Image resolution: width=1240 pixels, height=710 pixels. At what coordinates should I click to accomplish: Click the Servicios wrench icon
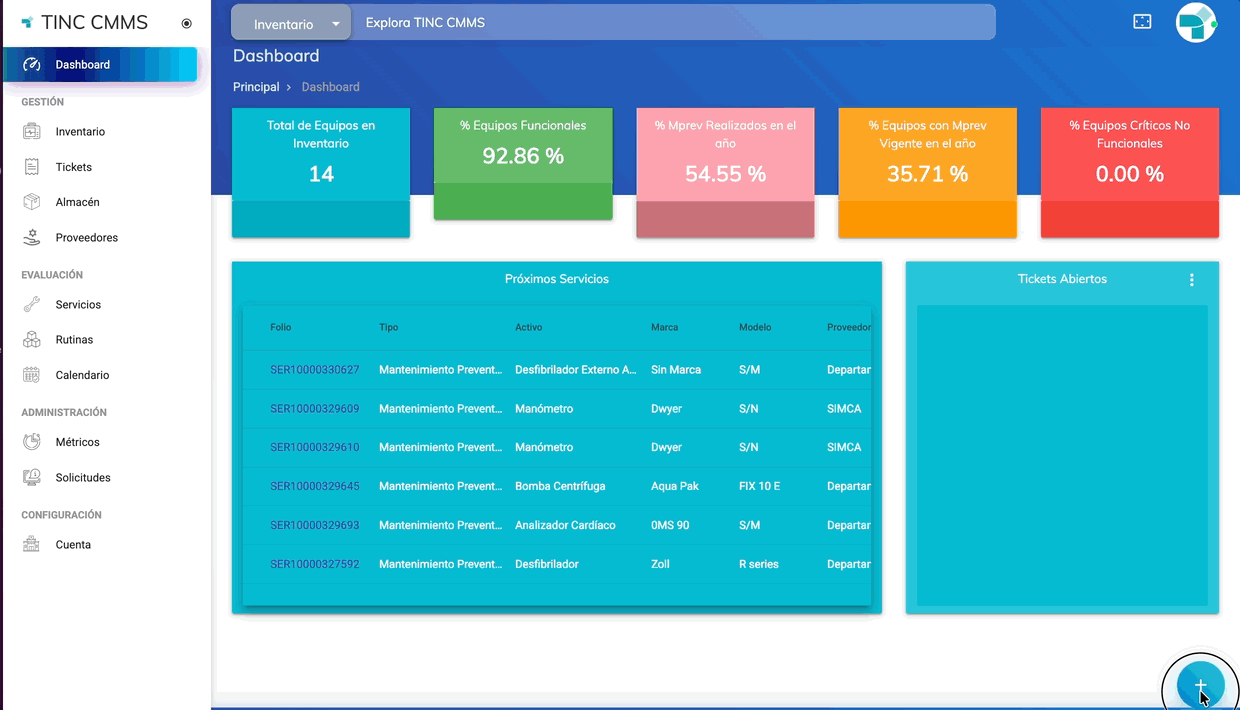click(x=32, y=305)
